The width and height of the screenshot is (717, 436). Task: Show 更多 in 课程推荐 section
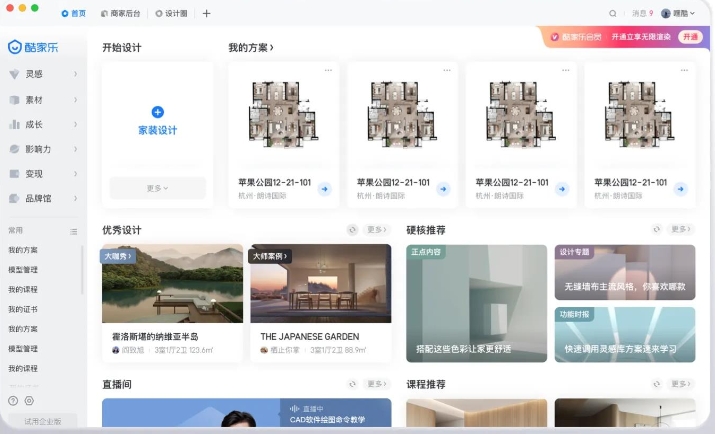pos(681,384)
